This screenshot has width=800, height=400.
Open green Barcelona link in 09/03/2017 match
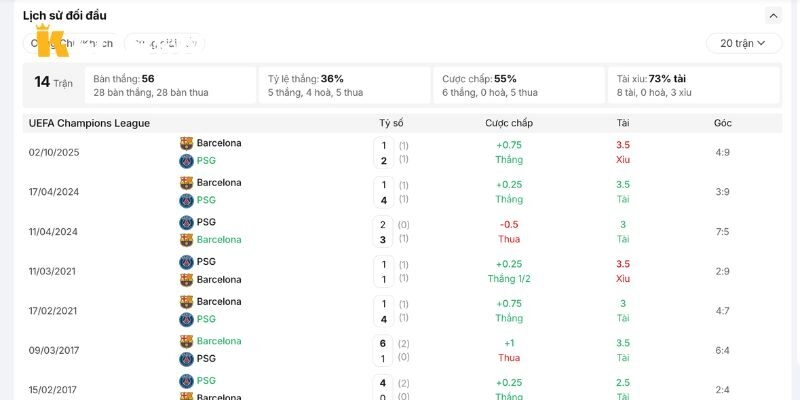click(x=219, y=341)
